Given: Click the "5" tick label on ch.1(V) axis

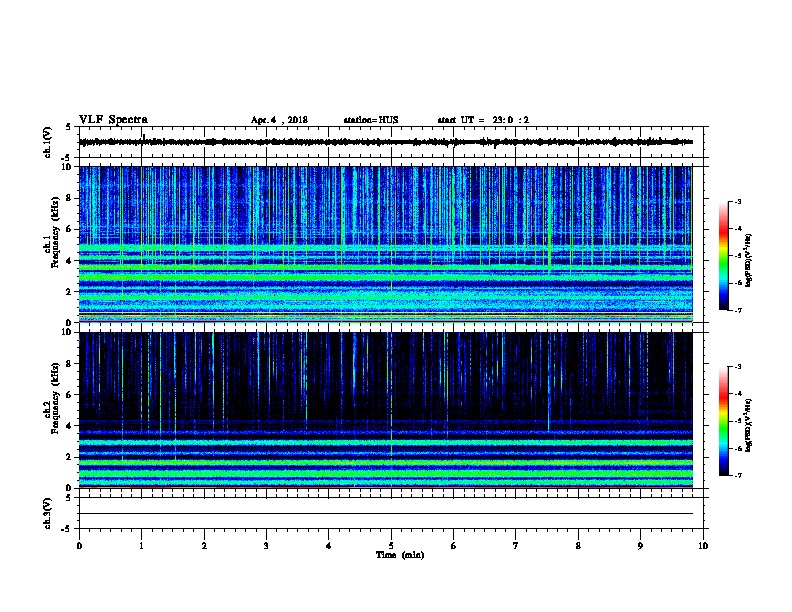Looking at the screenshot, I should [68, 128].
